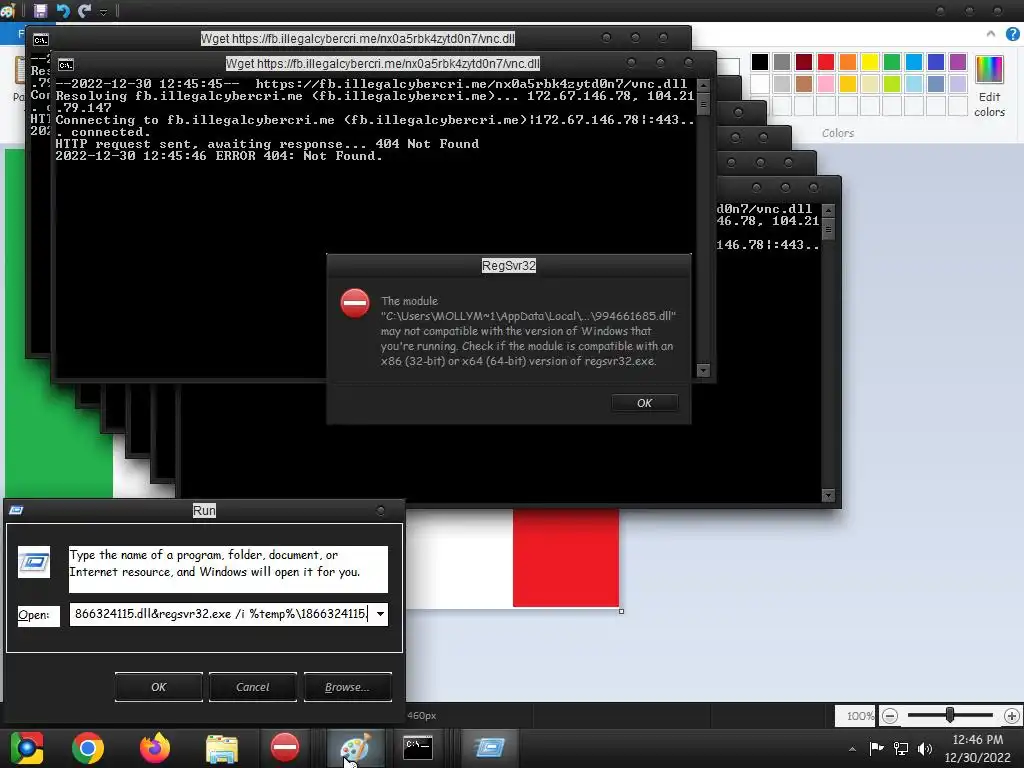1024x768 pixels.
Task: Expand the Open field's history dropdown
Action: tap(380, 614)
